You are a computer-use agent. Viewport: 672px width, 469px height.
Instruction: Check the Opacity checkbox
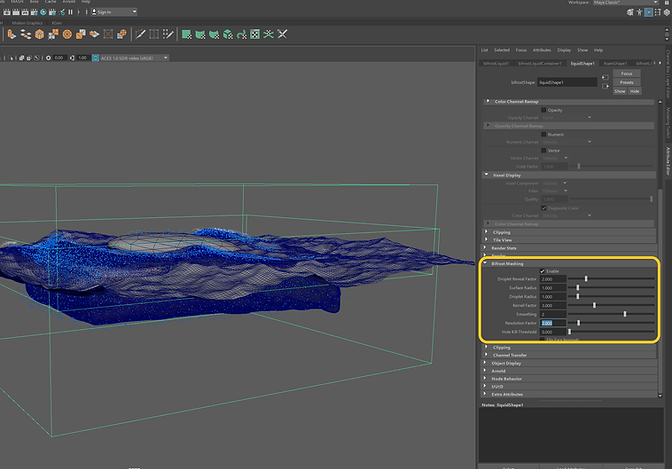click(x=543, y=110)
